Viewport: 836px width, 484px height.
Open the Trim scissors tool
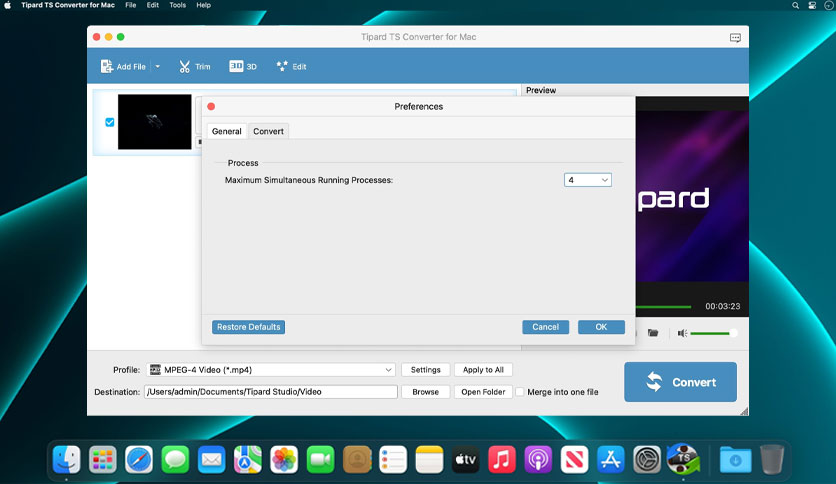point(195,67)
